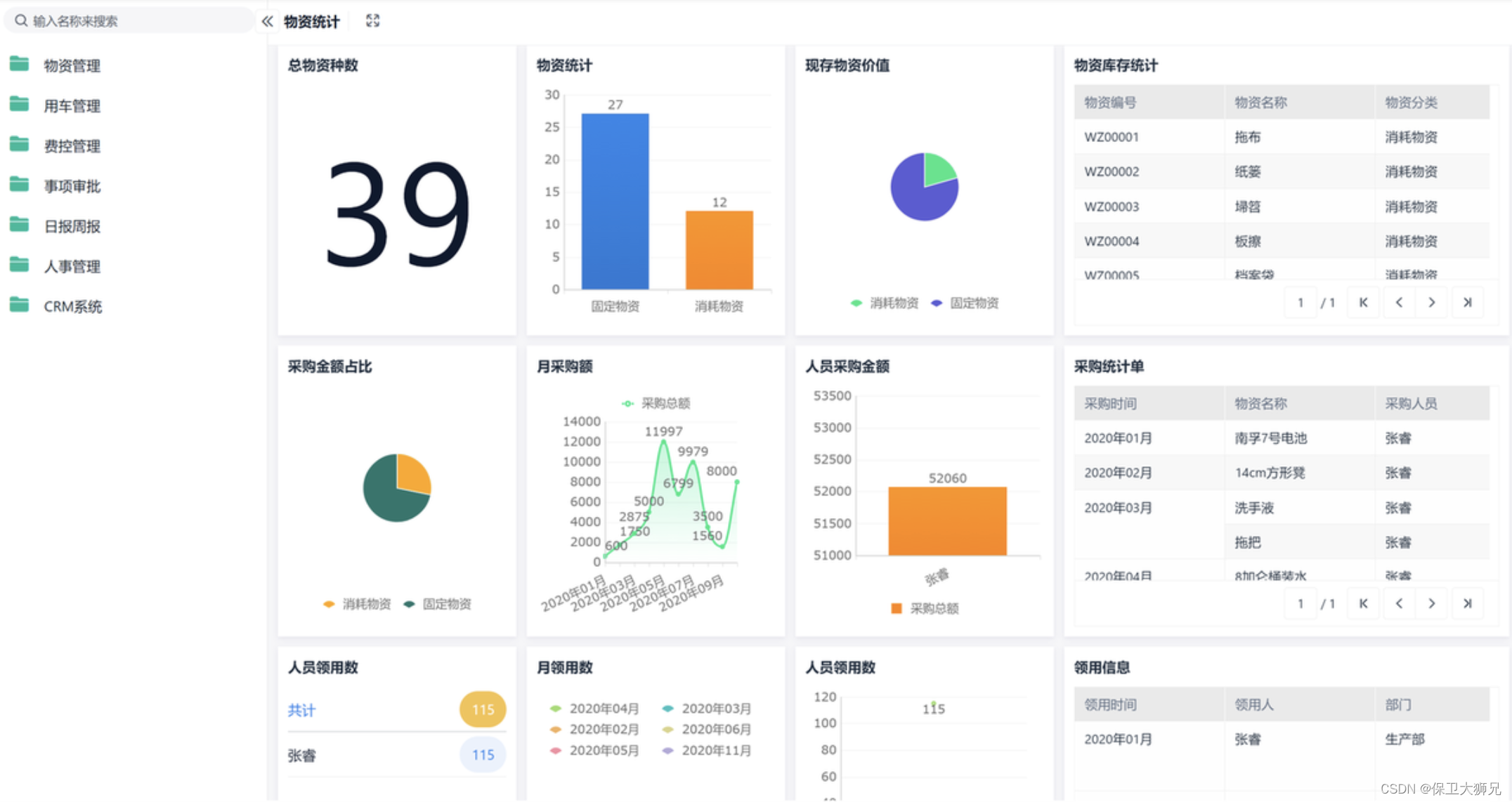Click the 物资管理 folder icon
This screenshot has width=1512, height=802.
pos(20,65)
